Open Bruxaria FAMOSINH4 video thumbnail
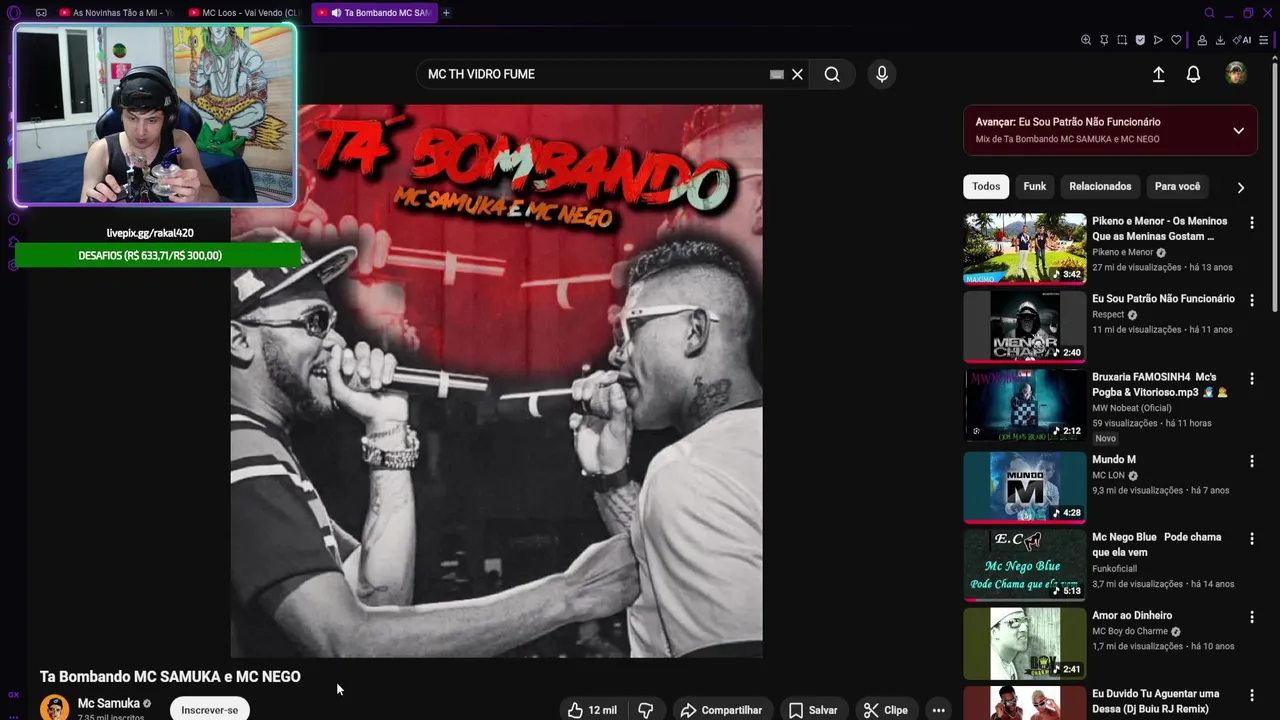The image size is (1280, 720). point(1024,405)
